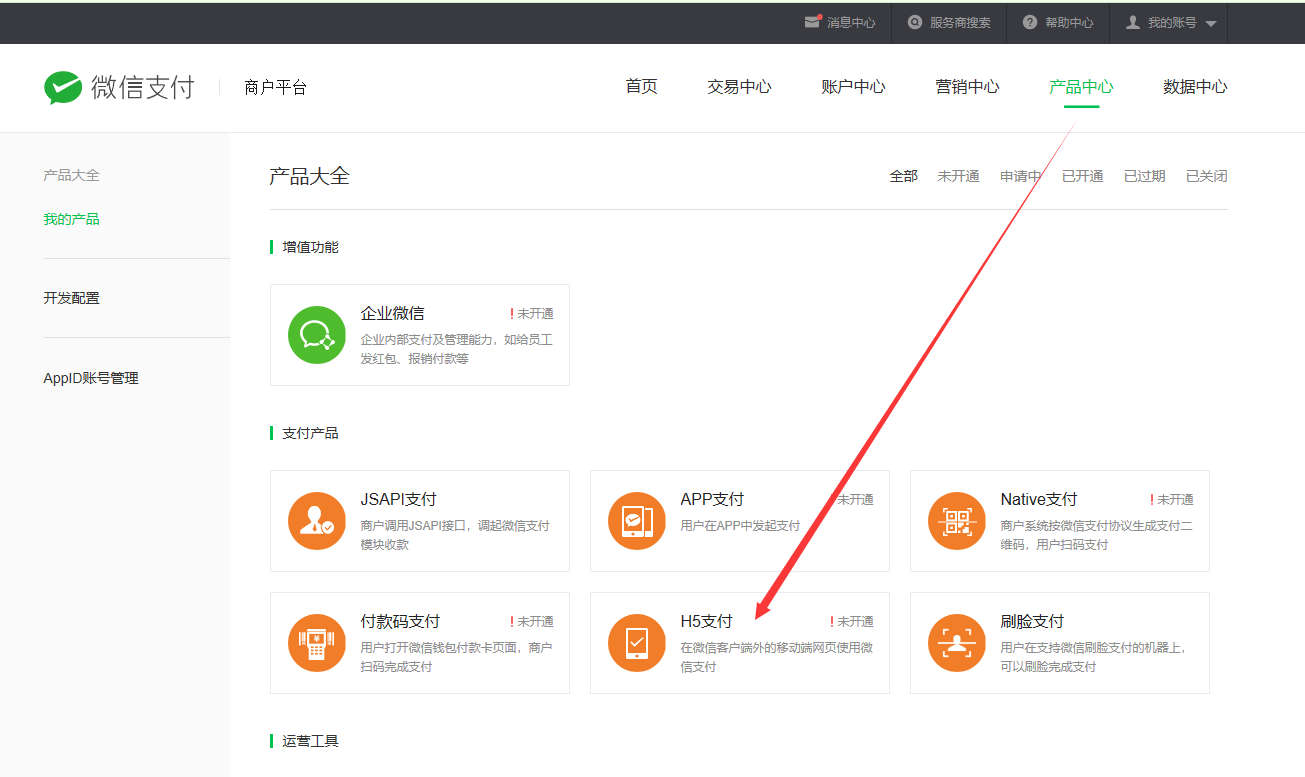
Task: Filter products by 未开通 status
Action: pyautogui.click(x=958, y=176)
